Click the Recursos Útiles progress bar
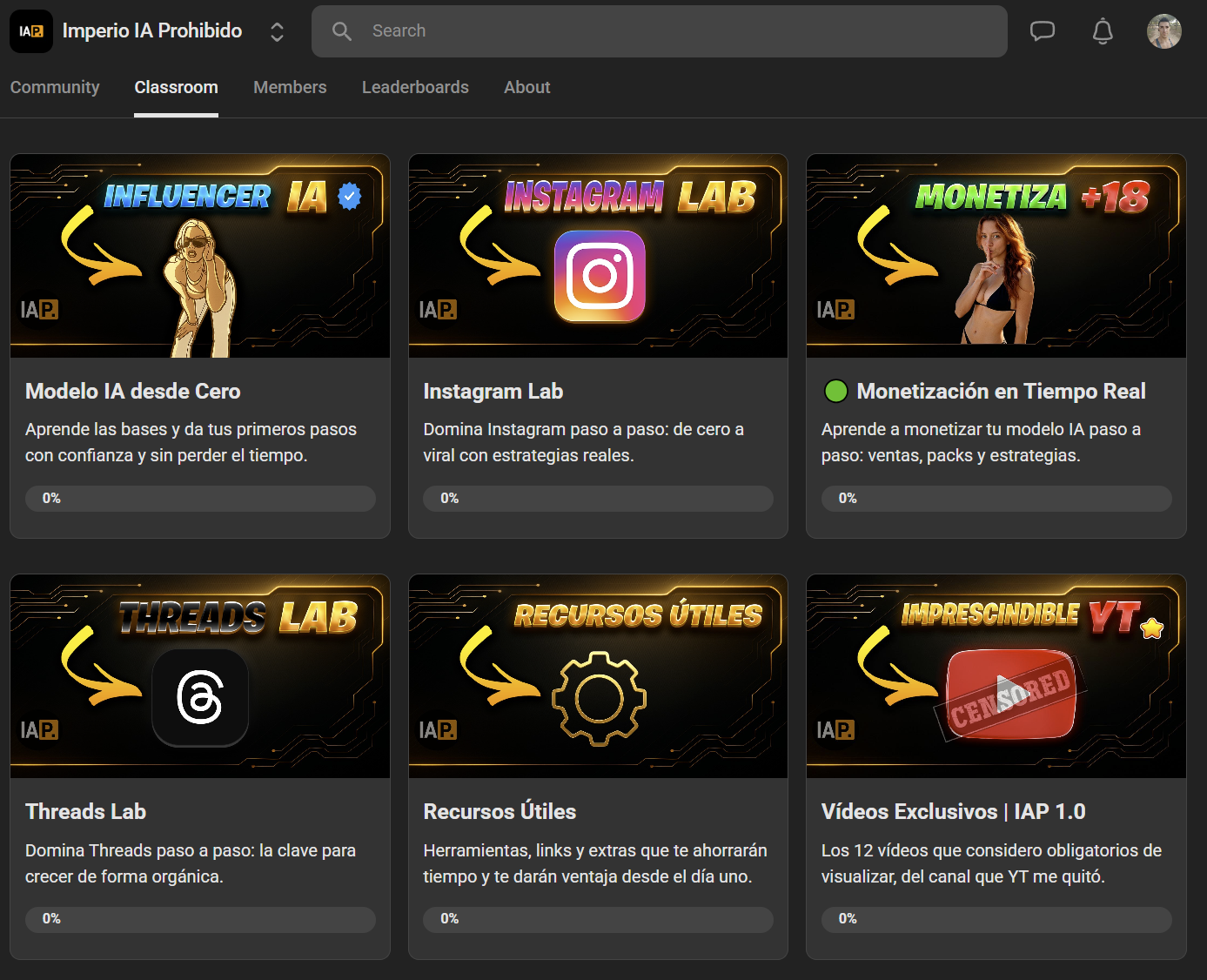 [598, 919]
